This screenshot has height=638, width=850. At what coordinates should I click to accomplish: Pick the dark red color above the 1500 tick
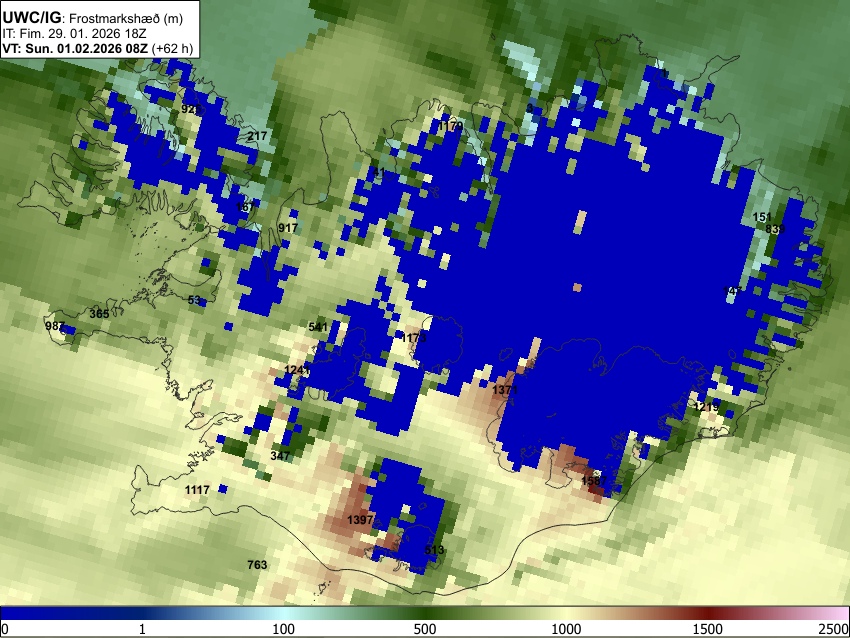[x=708, y=613]
